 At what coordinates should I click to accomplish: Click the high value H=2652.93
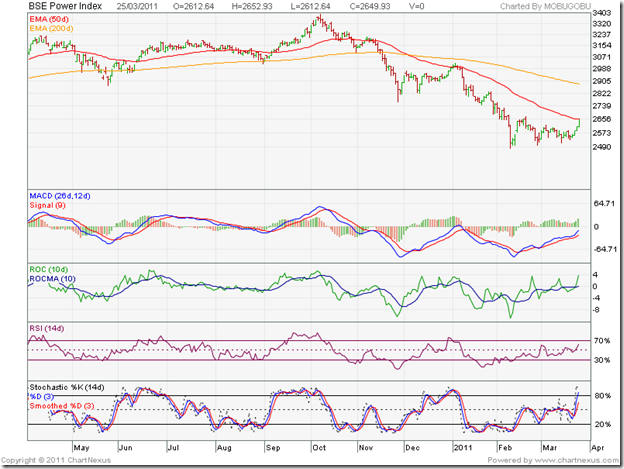pos(252,6)
